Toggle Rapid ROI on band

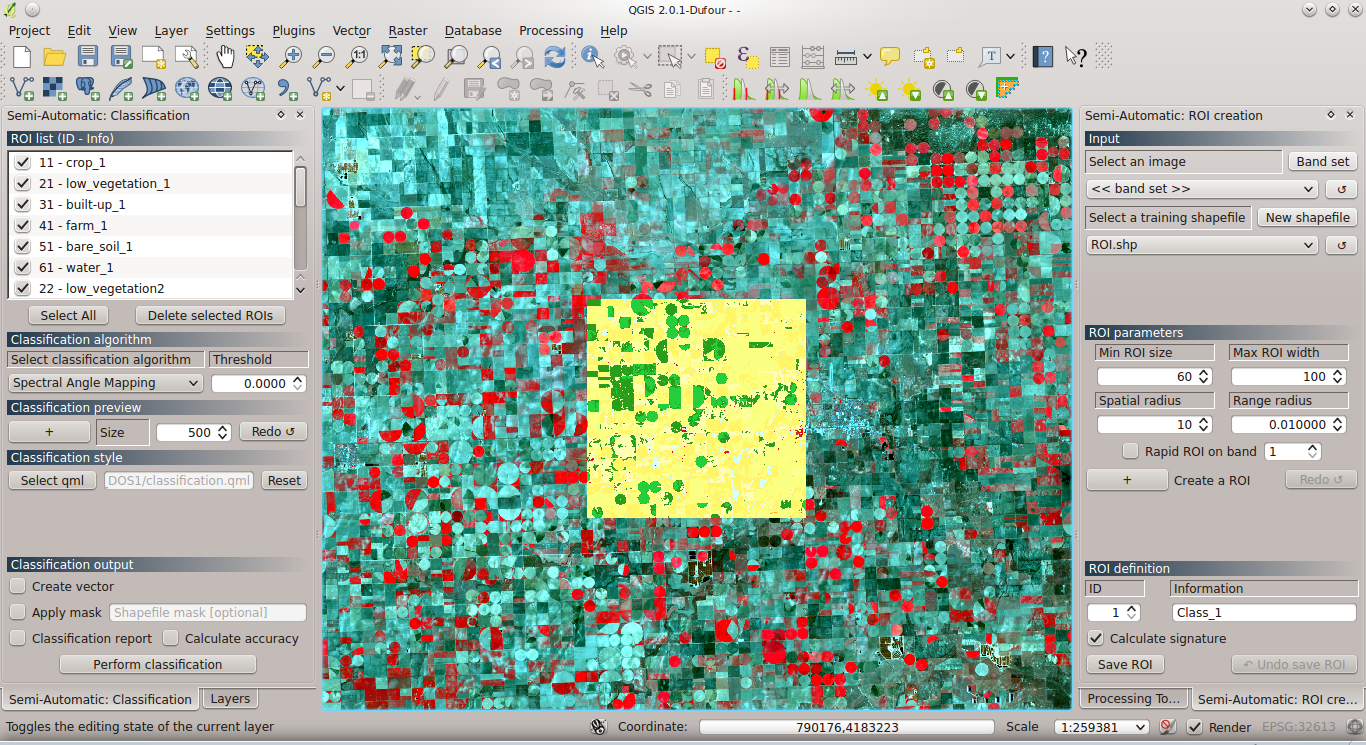click(1131, 450)
